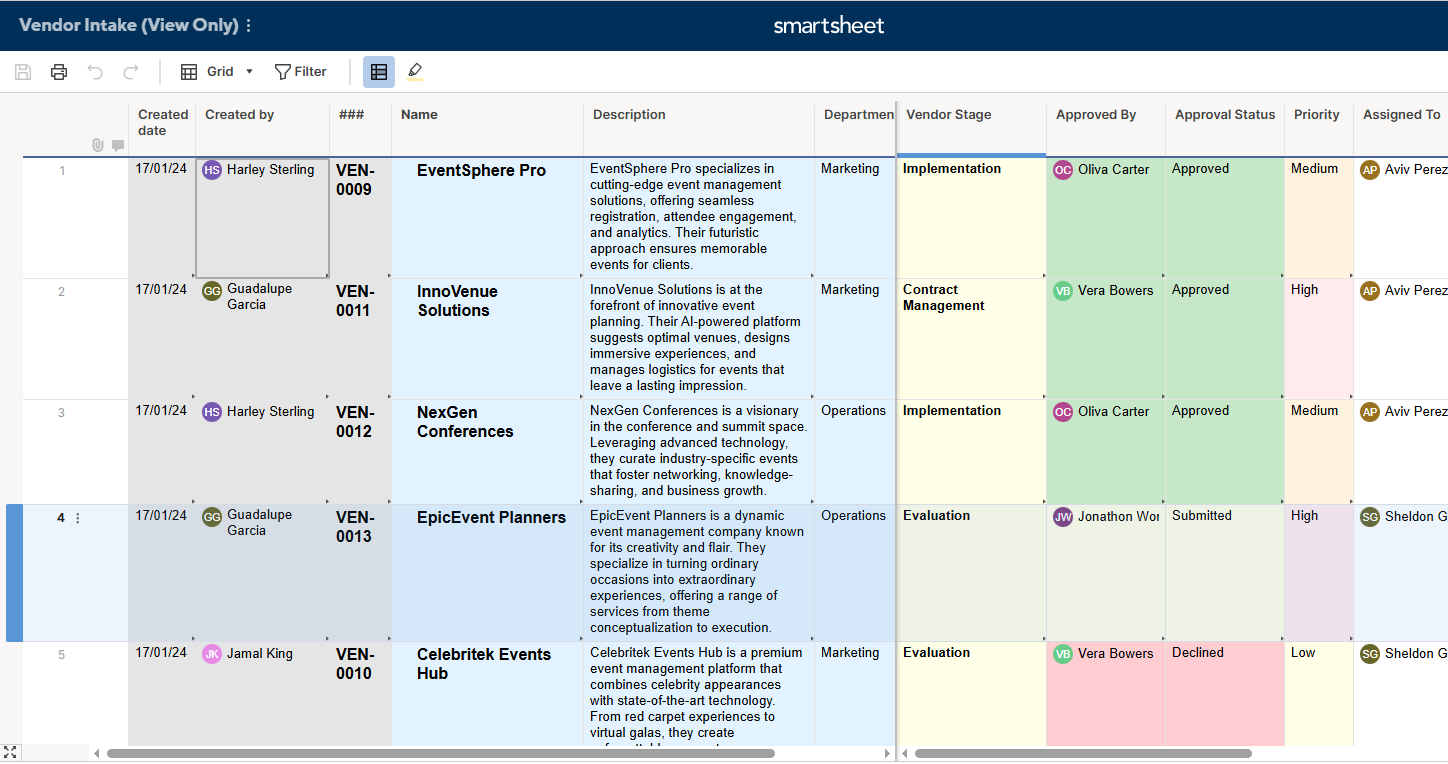This screenshot has width=1448, height=764.
Task: Click the right pane horizontal scrollbar thumb
Action: 1083,754
